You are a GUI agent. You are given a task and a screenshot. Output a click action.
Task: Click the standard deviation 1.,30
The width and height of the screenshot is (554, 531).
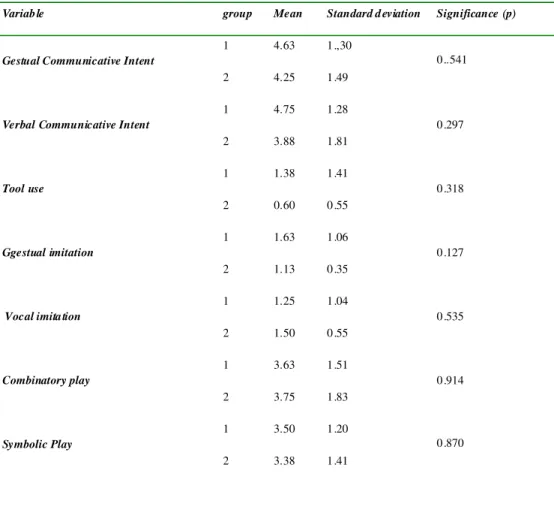[x=339, y=46]
